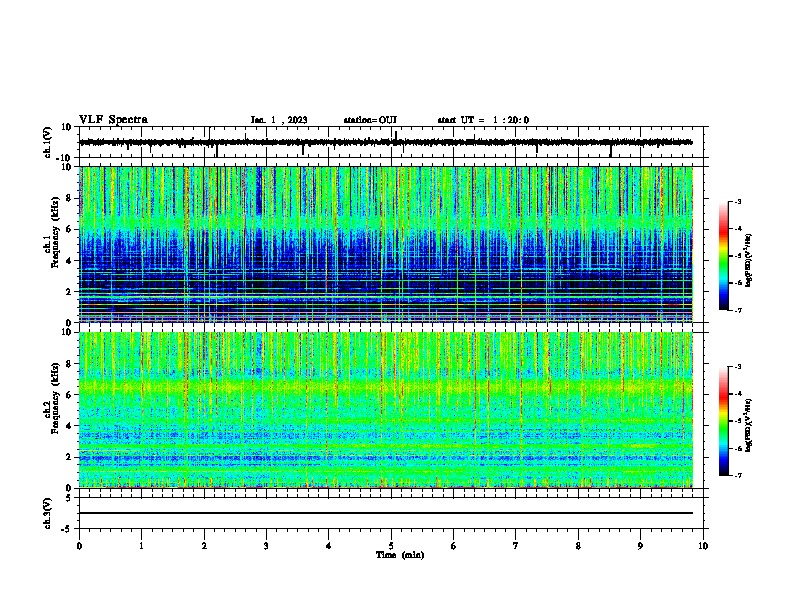Click the time axis tick label "4"

[329, 546]
